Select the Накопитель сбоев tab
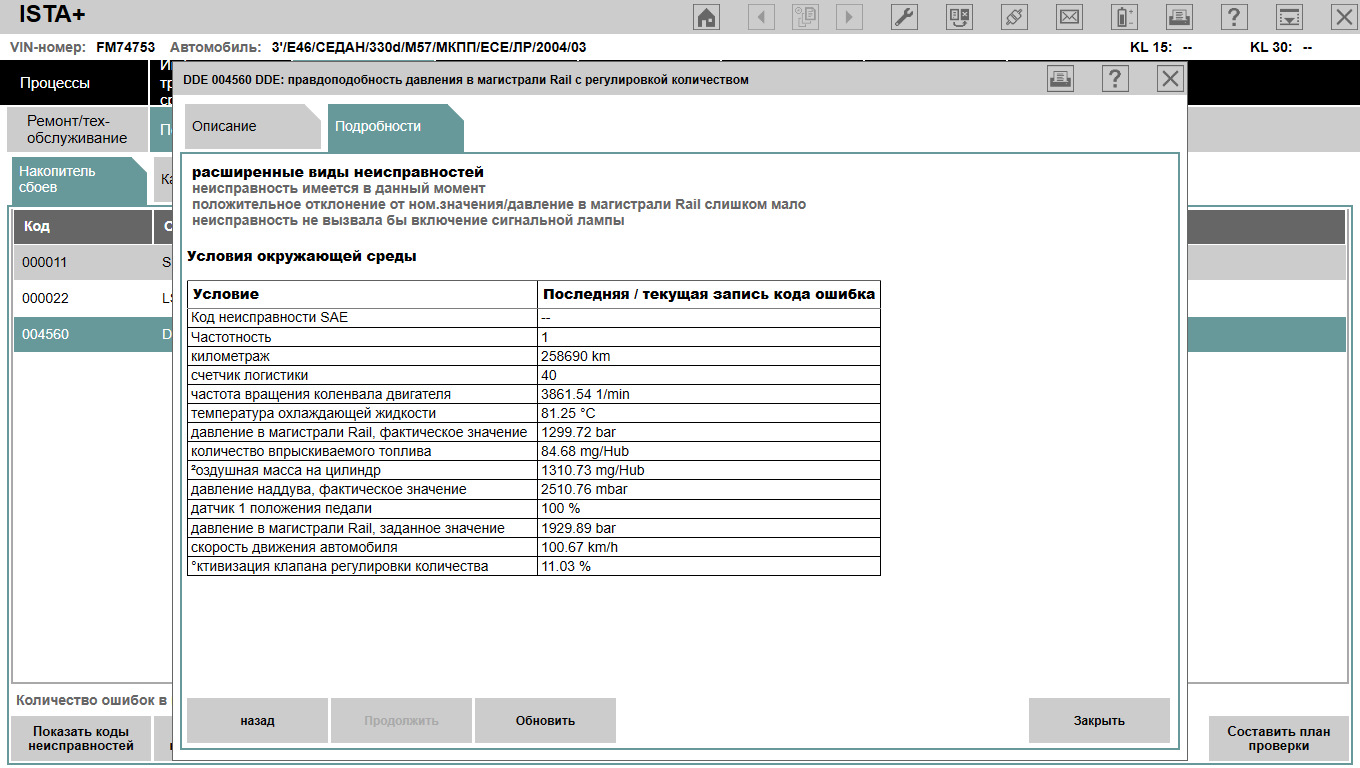1360x768 pixels. (x=80, y=179)
